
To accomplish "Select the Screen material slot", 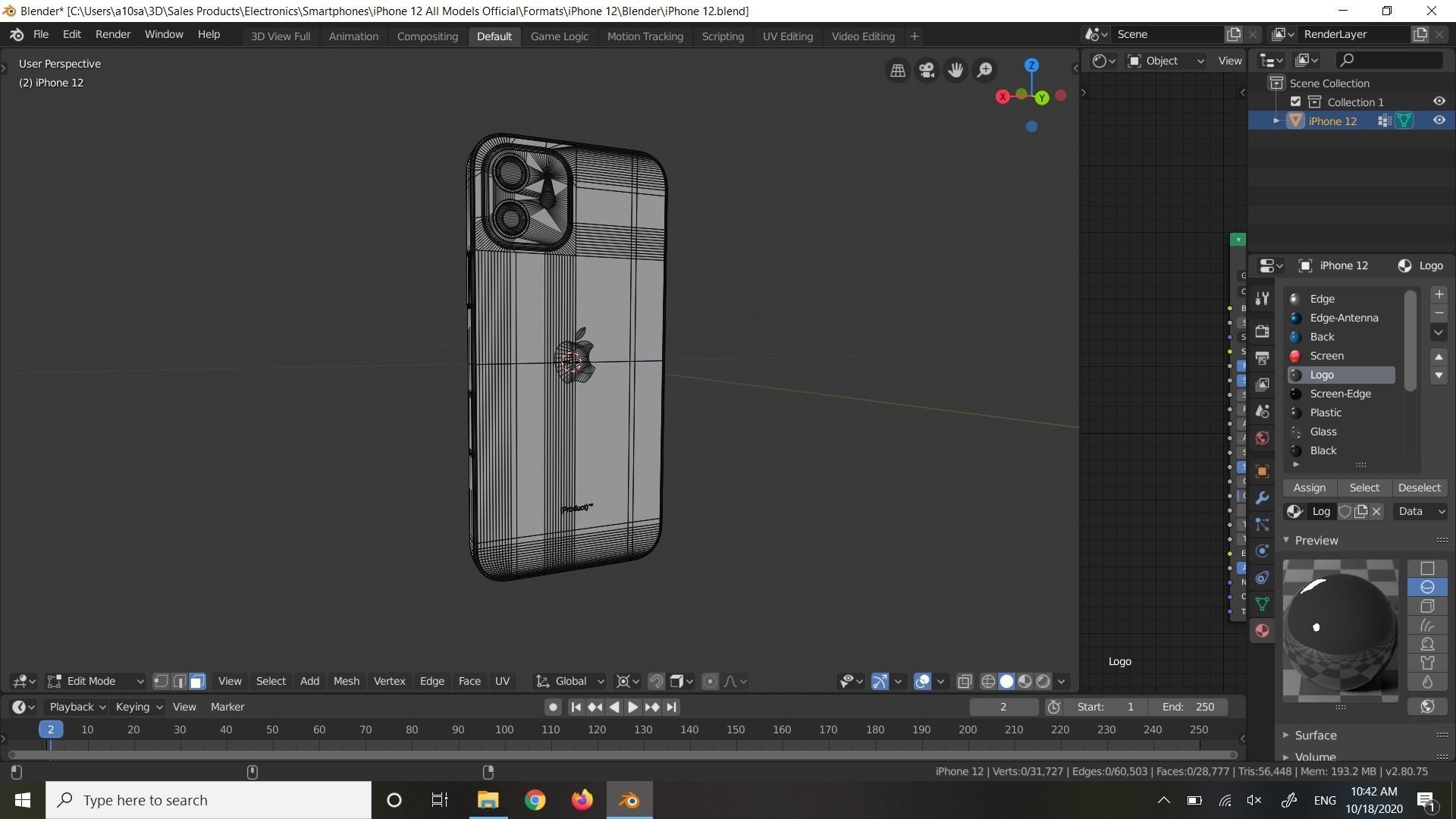I will 1341,356.
